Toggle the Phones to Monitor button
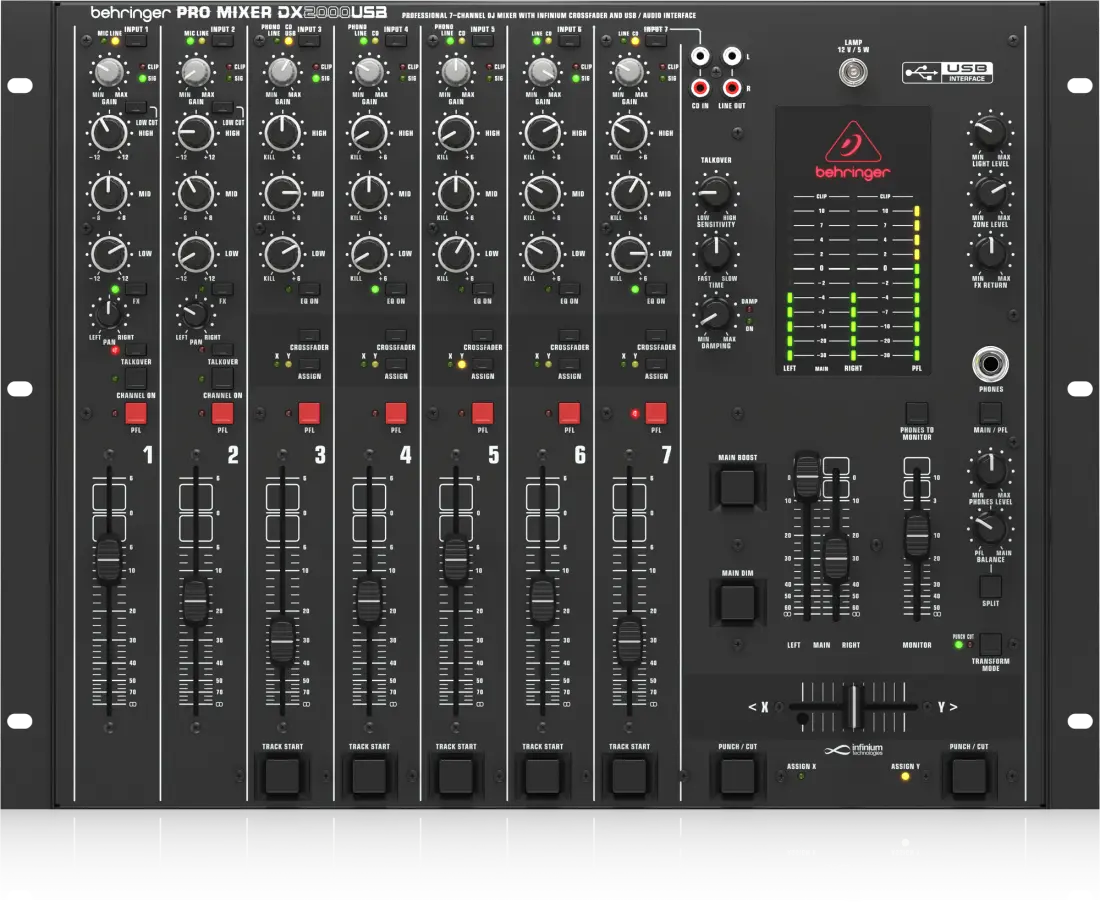The image size is (1100, 906). coord(917,413)
